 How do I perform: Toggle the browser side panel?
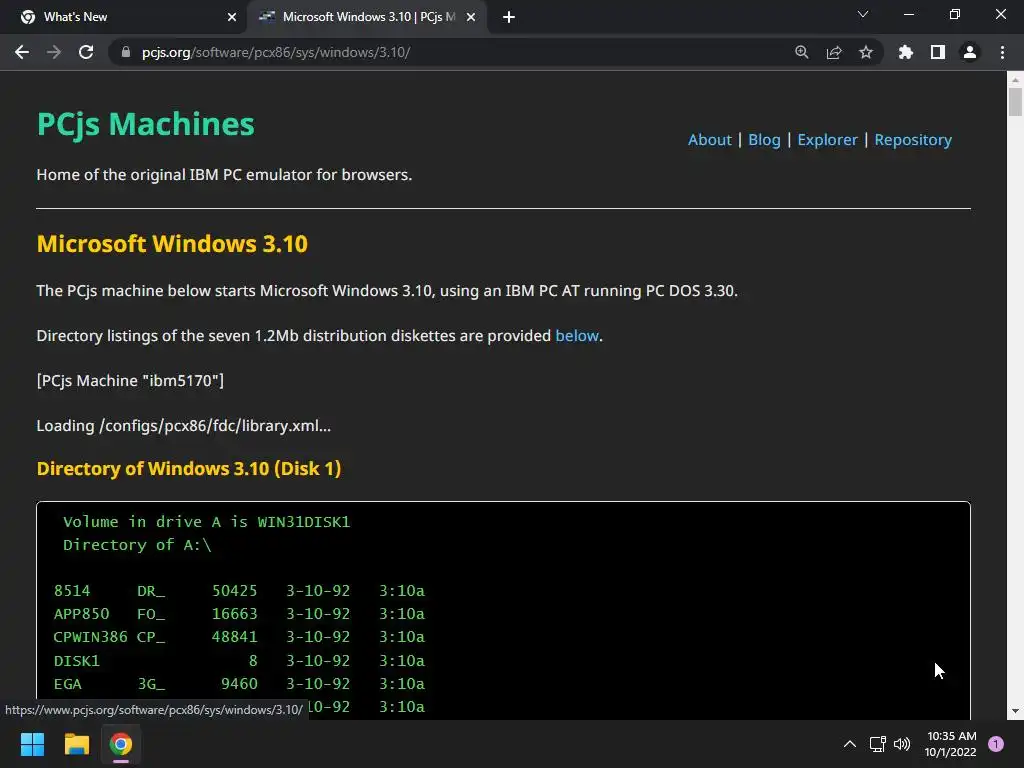(x=938, y=52)
